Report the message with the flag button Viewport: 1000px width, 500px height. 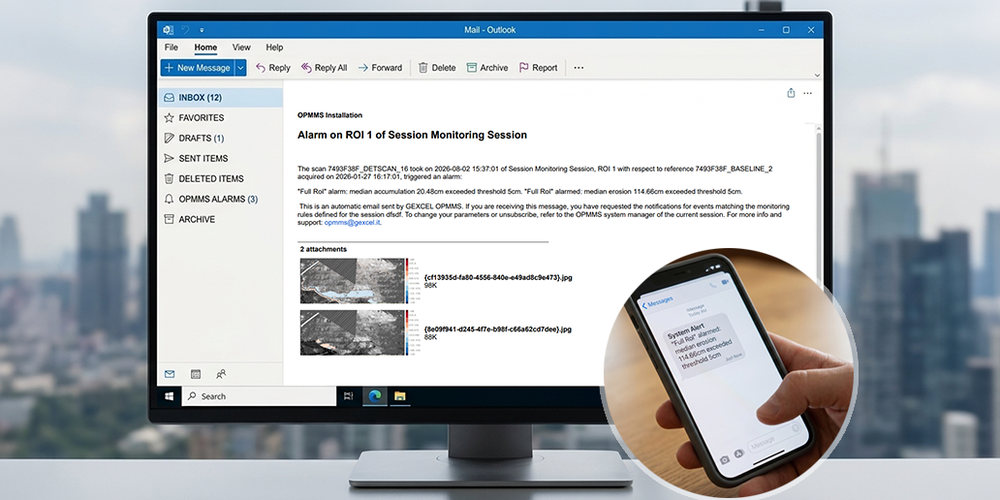click(x=538, y=68)
